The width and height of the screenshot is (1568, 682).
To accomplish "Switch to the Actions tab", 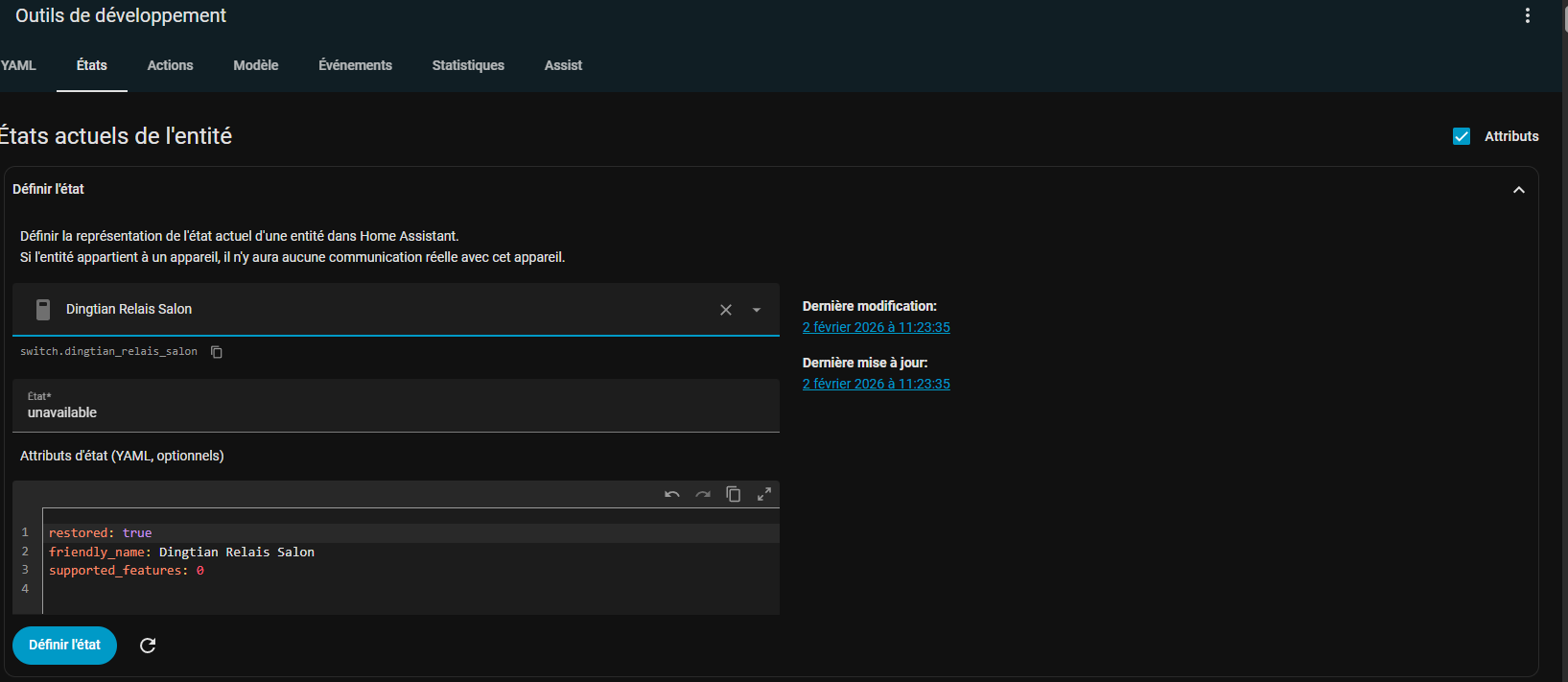I will pyautogui.click(x=170, y=65).
